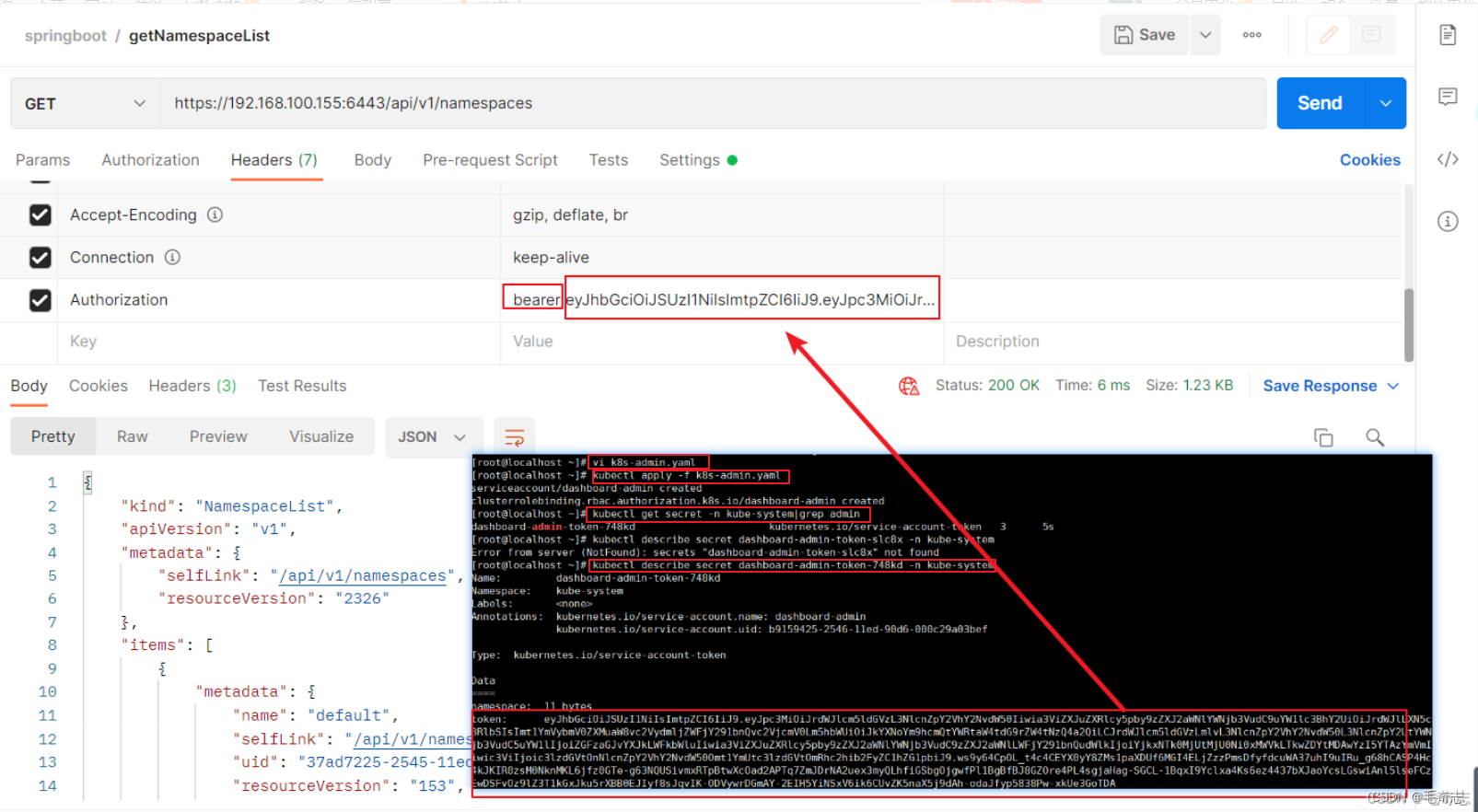This screenshot has width=1478, height=812.
Task: Open the code snippet icon in sidebar
Action: 1448,159
